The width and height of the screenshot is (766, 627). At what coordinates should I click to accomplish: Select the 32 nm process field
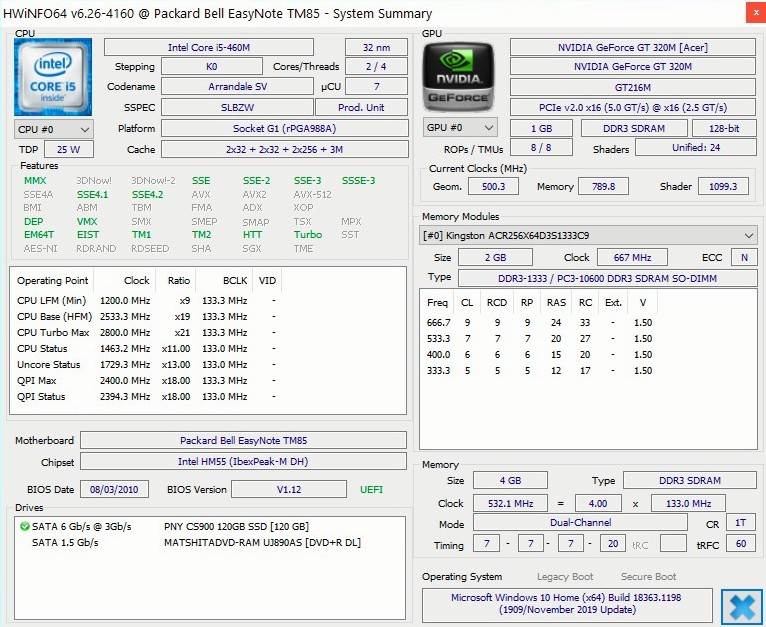(376, 47)
